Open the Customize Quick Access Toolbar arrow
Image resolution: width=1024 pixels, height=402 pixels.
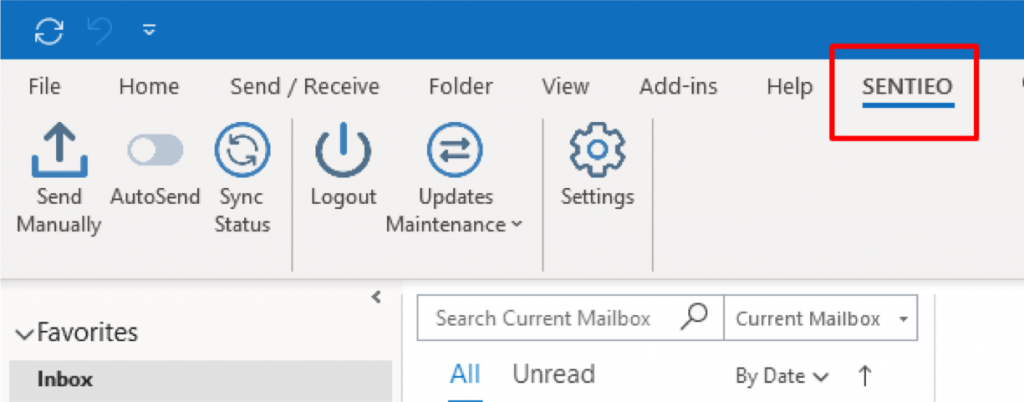pyautogui.click(x=150, y=30)
